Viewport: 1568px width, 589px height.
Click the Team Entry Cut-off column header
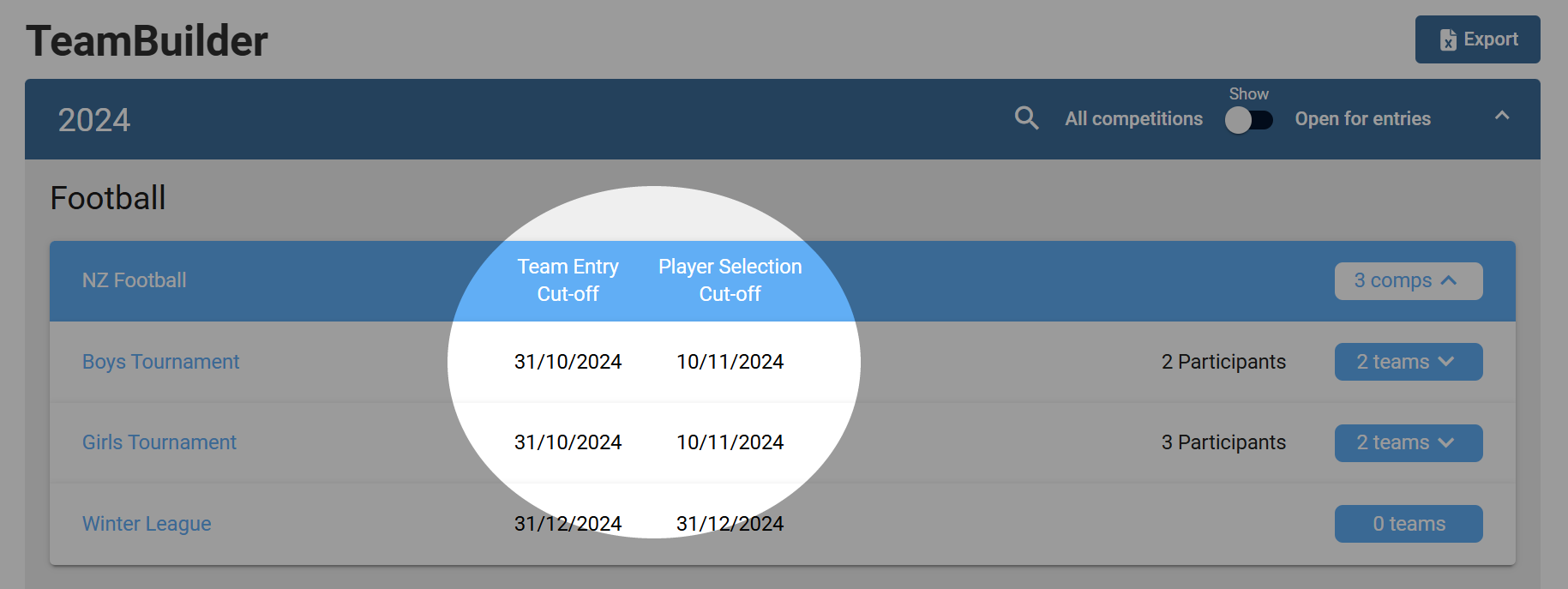(568, 280)
